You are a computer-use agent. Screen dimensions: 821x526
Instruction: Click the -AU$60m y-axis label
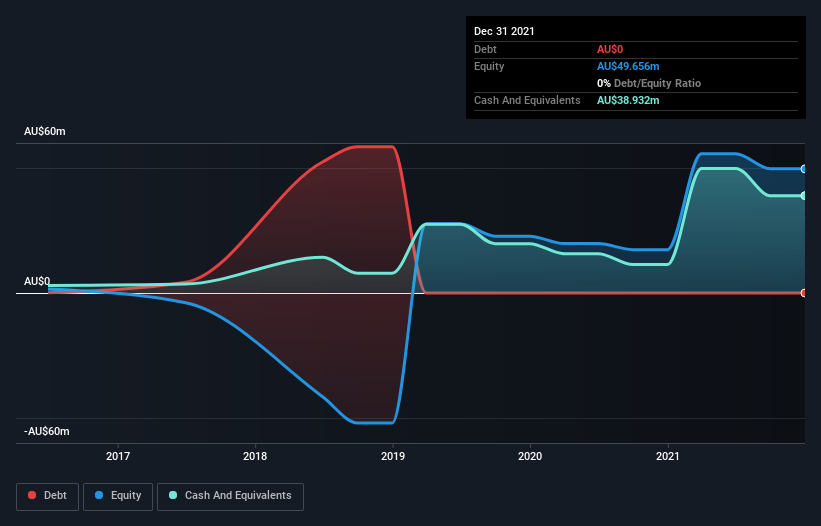tap(47, 431)
